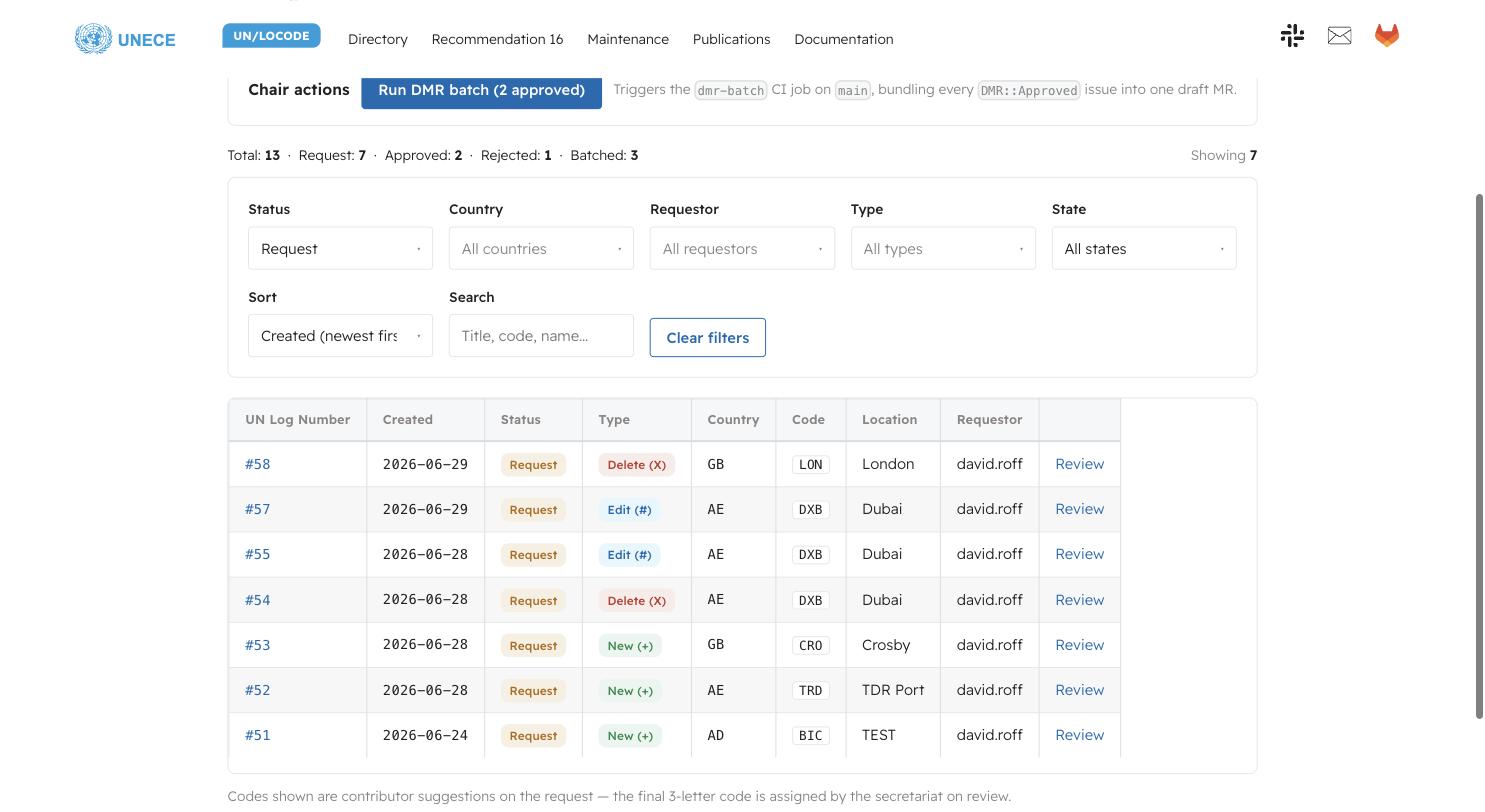1485x812 pixels.
Task: Select the DMR::Approved code label
Action: [x=1028, y=90]
